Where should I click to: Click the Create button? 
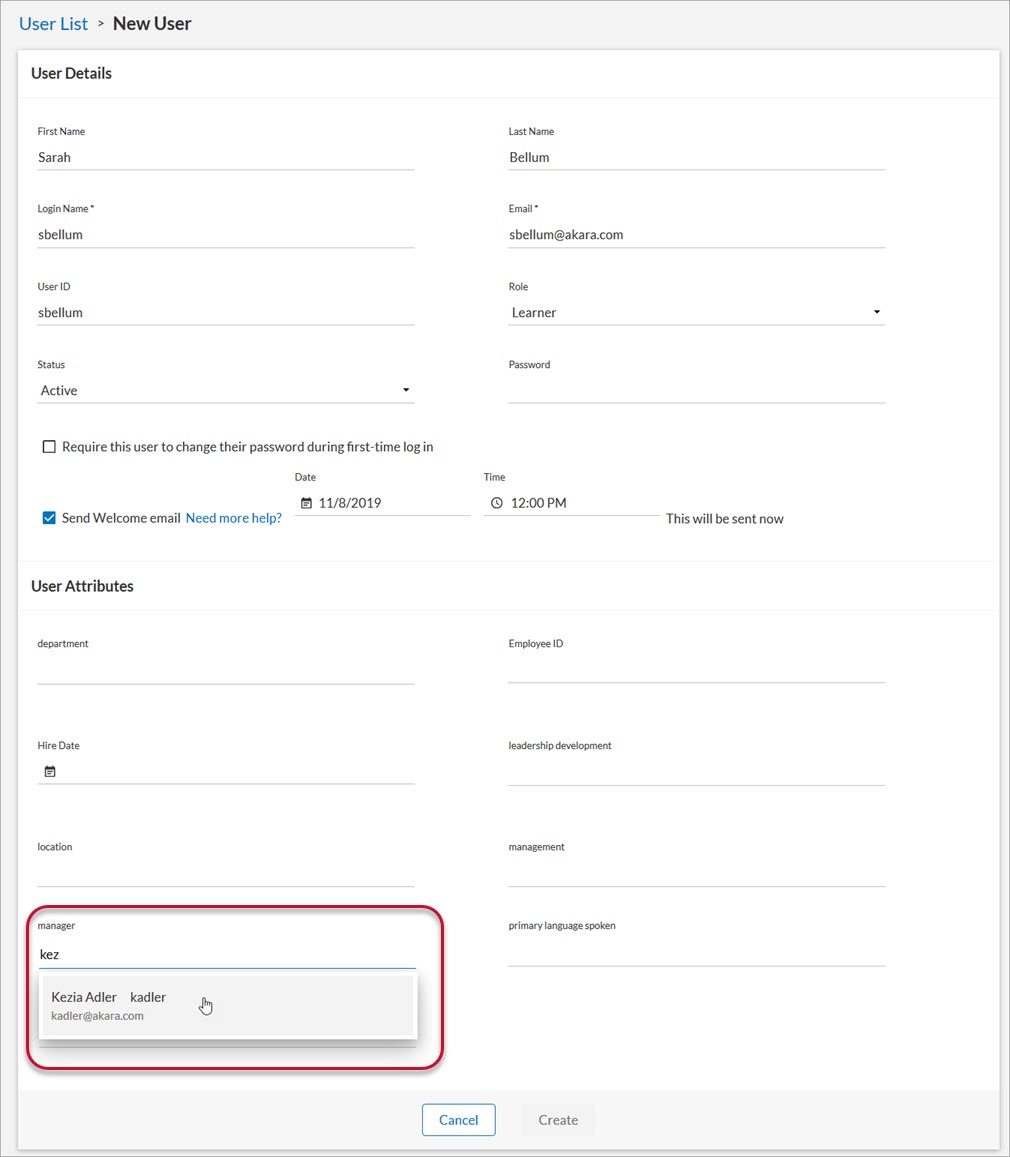[558, 1120]
